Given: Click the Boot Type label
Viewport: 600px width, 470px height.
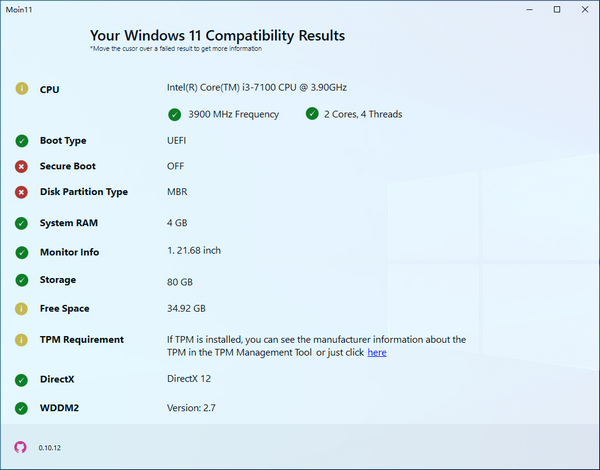Looking at the screenshot, I should [63, 141].
